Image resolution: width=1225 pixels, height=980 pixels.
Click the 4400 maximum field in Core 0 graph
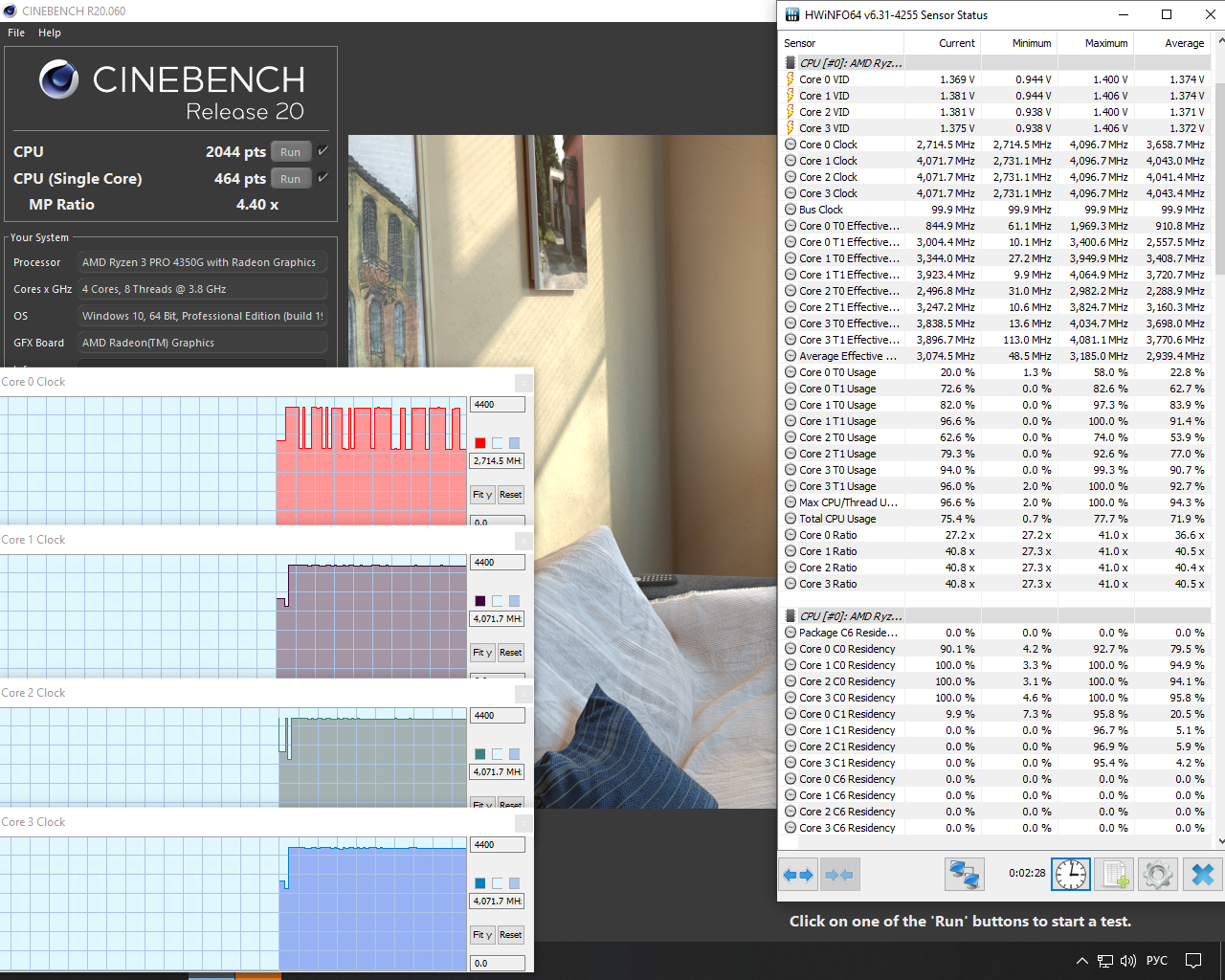(498, 405)
